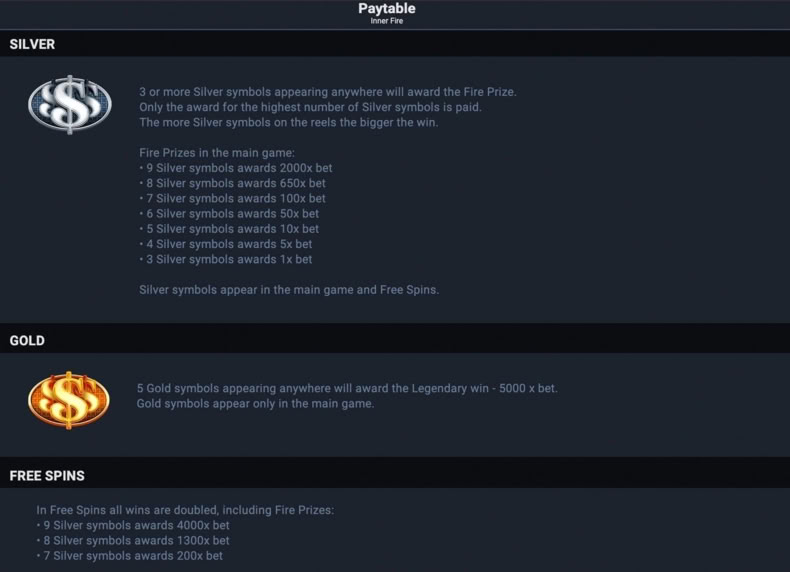Screen dimensions: 790x572
Task: Select the FREE SPINS section header
Action: [47, 476]
